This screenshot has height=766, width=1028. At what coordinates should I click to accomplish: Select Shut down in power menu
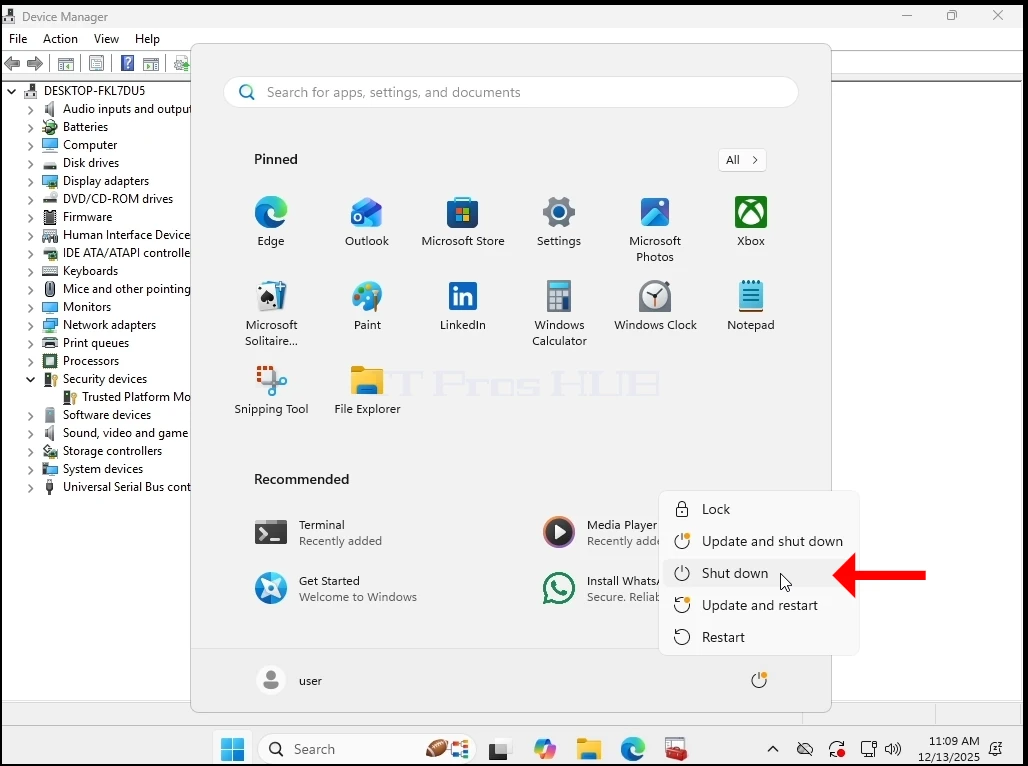[x=759, y=573]
